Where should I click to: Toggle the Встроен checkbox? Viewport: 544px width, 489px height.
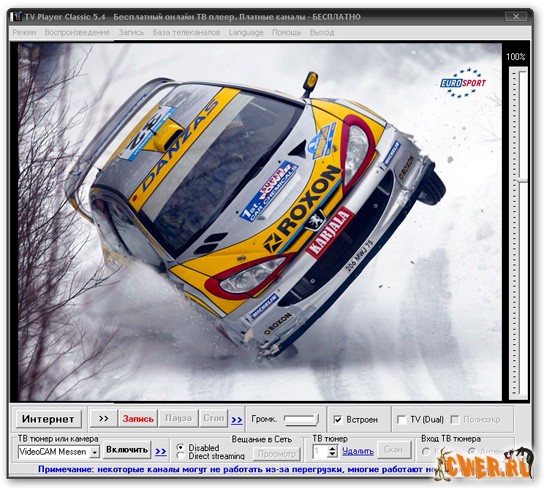click(x=338, y=420)
